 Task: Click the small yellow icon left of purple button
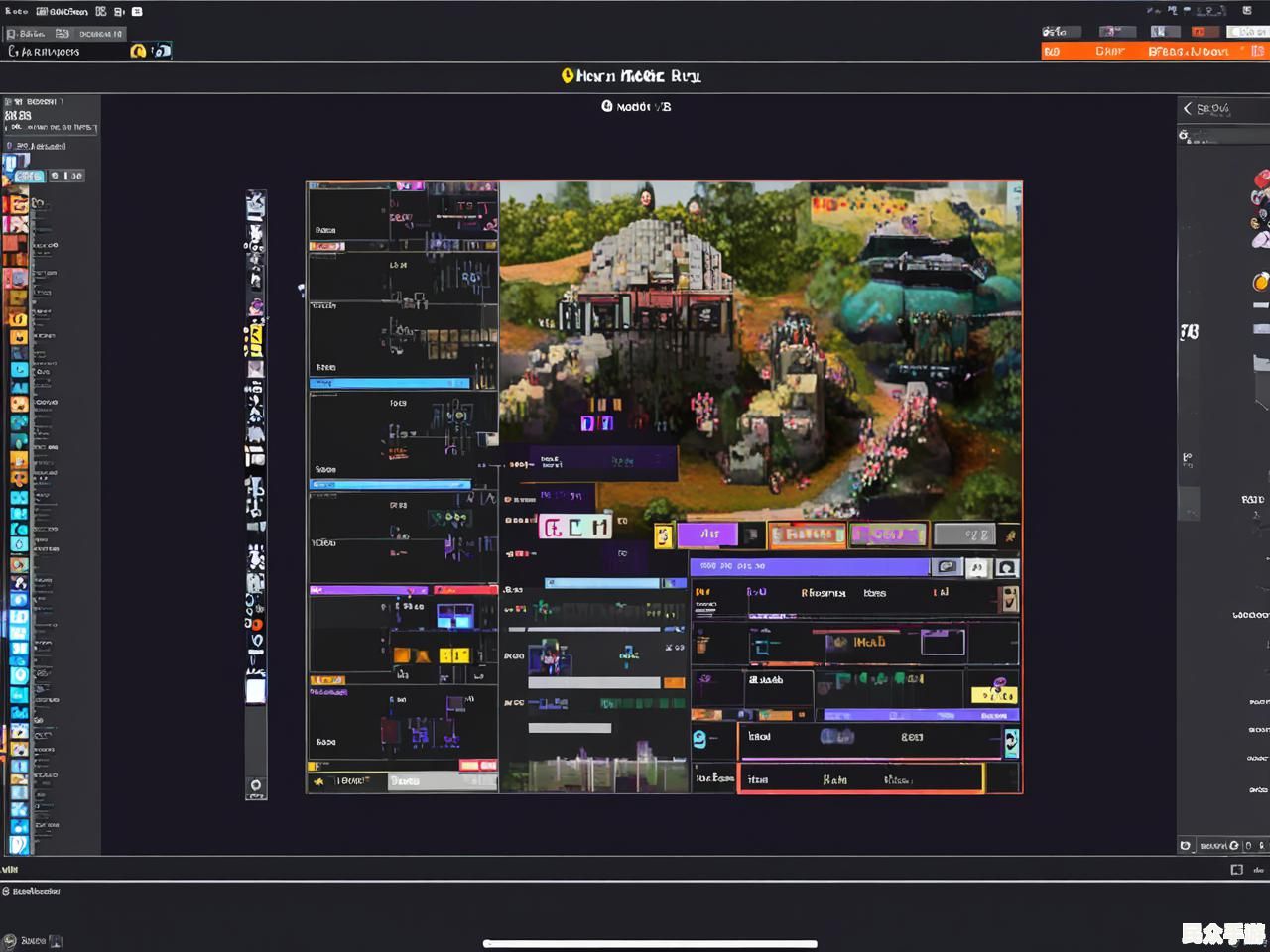point(664,536)
